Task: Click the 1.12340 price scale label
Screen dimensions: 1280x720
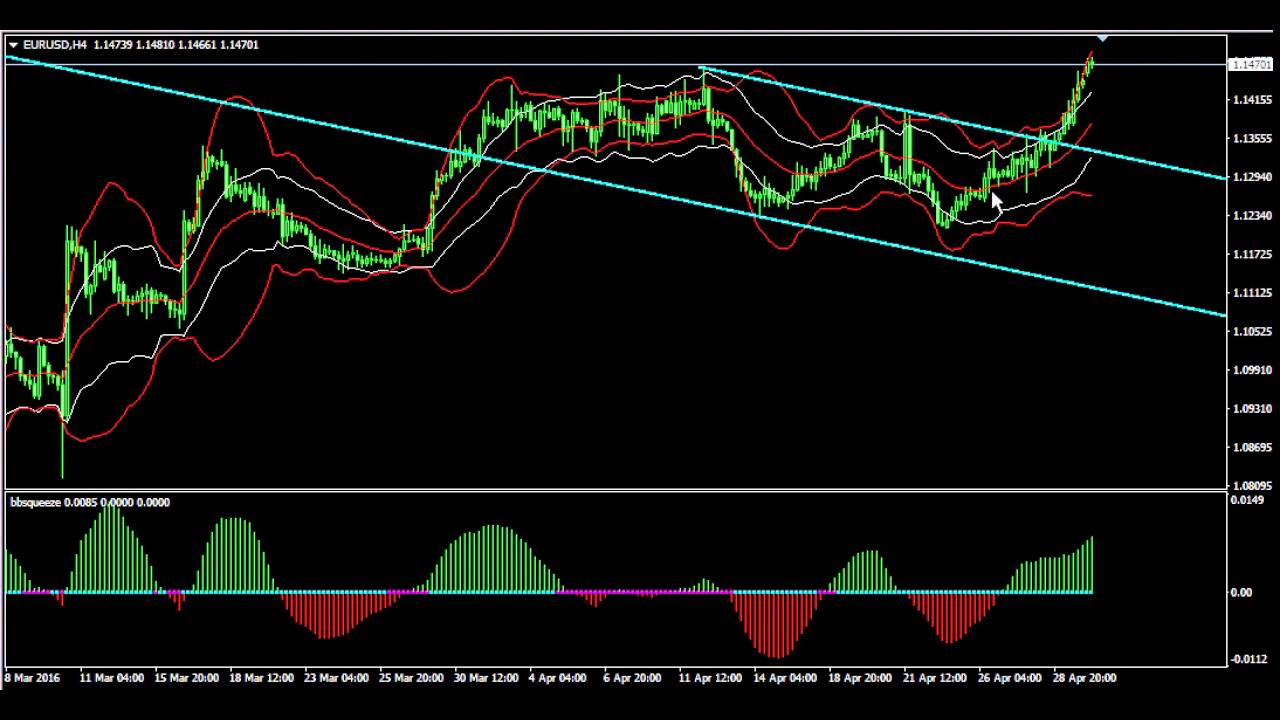Action: point(1251,216)
